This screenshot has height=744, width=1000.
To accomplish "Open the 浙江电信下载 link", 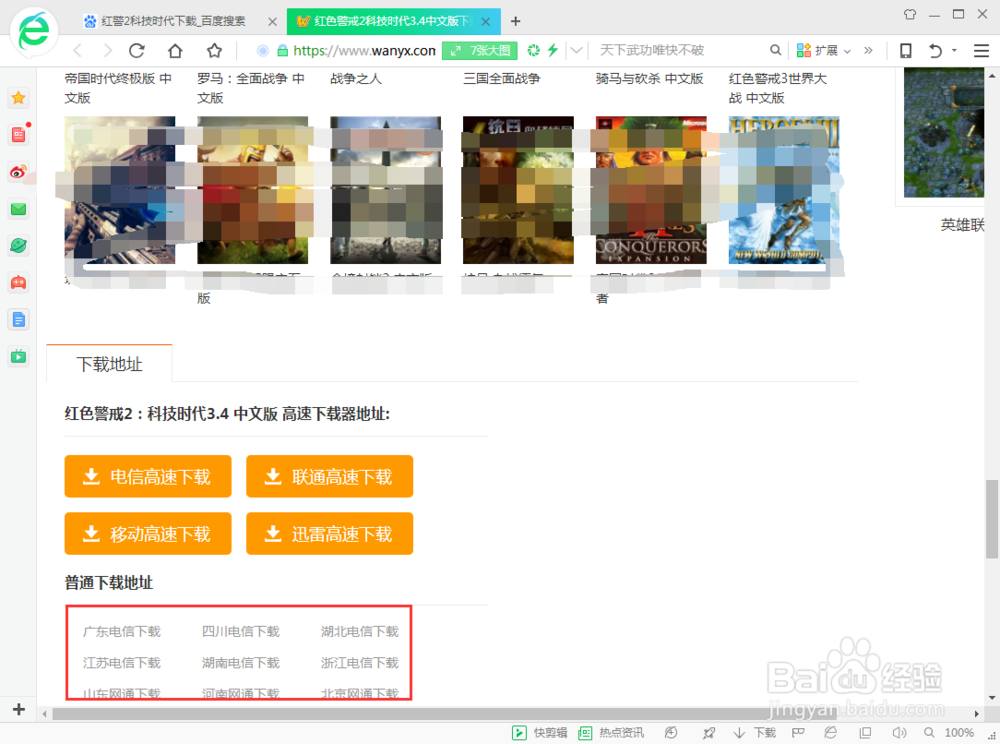I will tap(360, 662).
